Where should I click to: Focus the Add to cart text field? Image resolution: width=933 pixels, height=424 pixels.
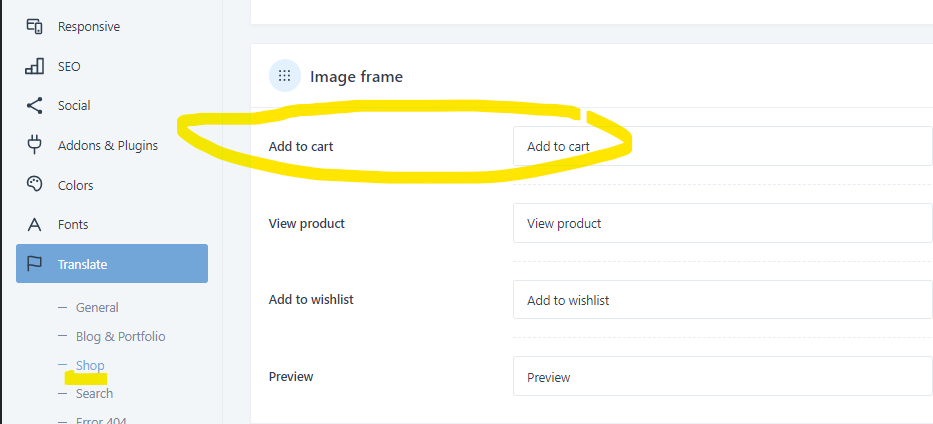click(723, 146)
